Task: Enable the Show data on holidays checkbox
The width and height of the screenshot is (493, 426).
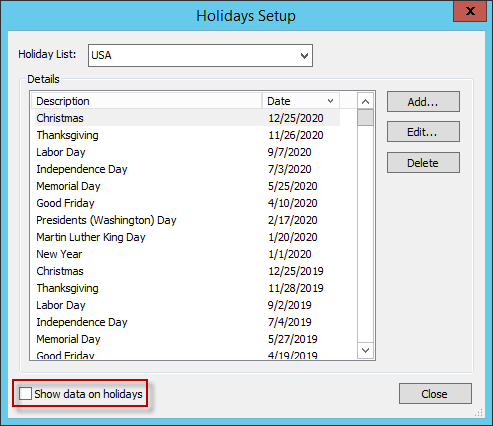Action: (x=26, y=394)
